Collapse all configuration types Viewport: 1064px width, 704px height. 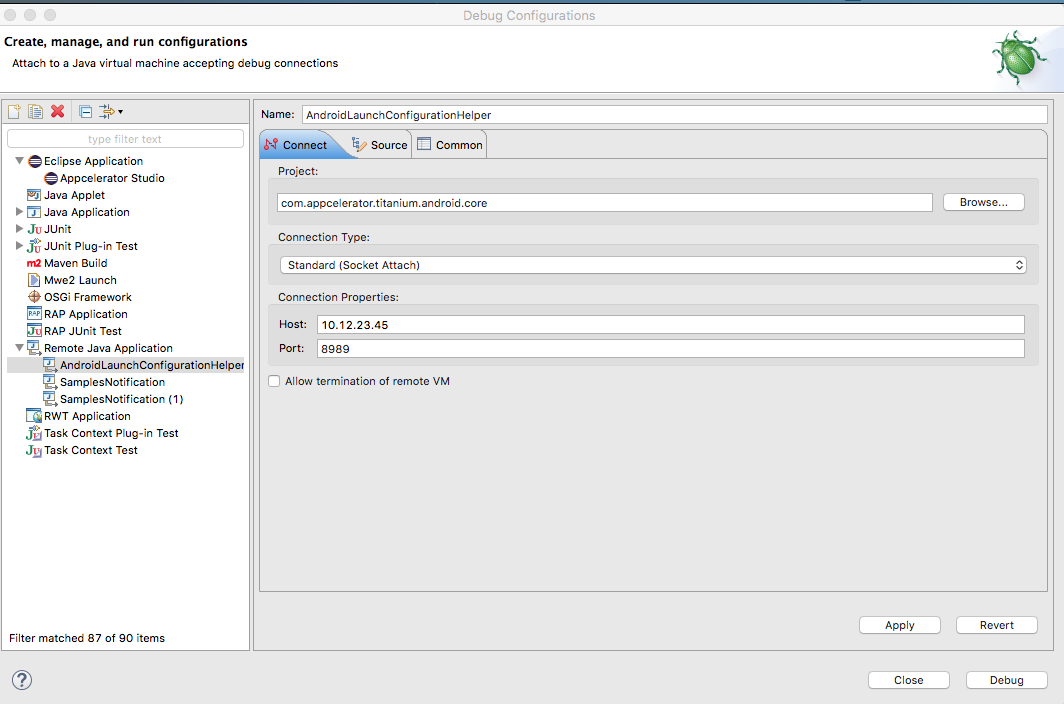(x=85, y=111)
